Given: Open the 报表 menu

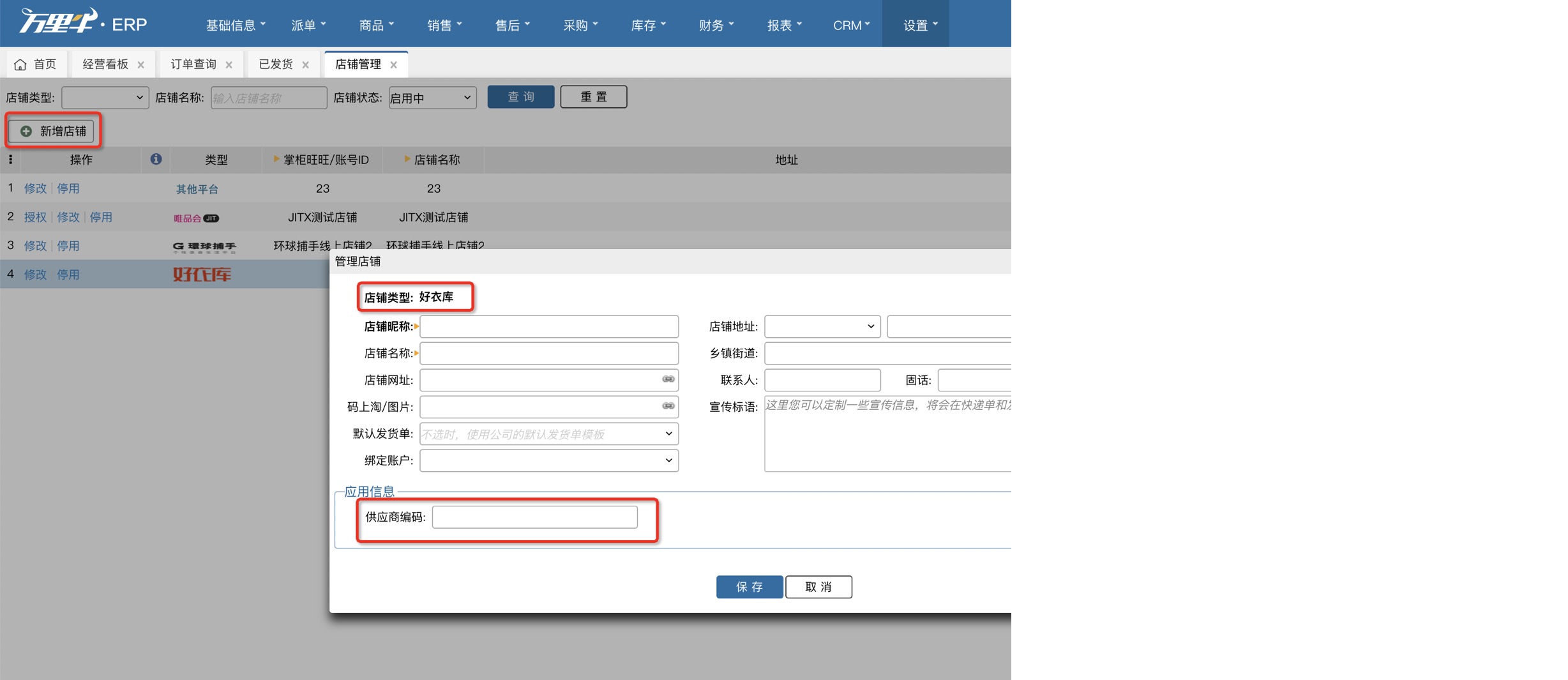Looking at the screenshot, I should point(785,25).
